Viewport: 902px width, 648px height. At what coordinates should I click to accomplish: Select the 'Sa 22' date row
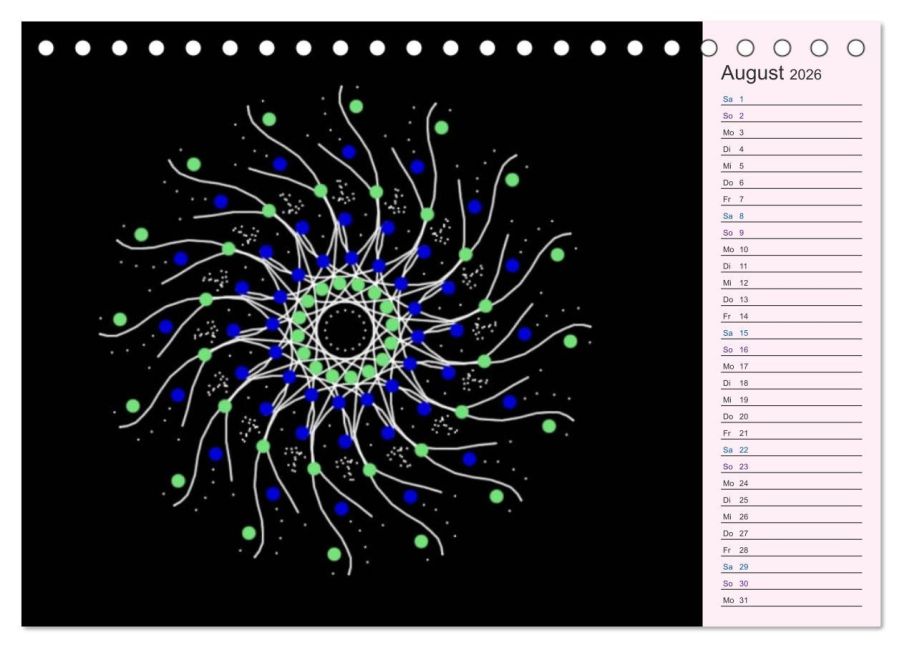792,449
